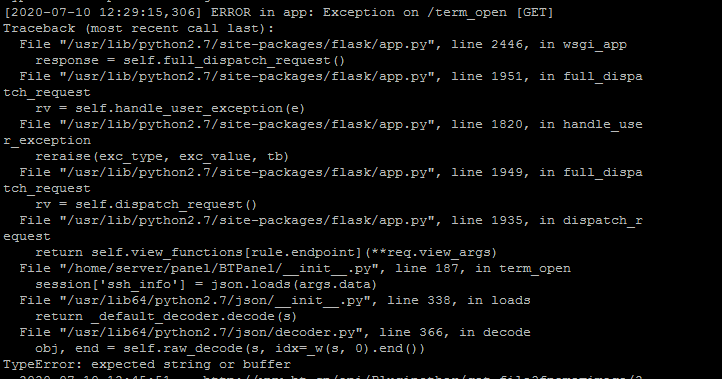Click 'line 1949' in the traceback

[x=487, y=173]
